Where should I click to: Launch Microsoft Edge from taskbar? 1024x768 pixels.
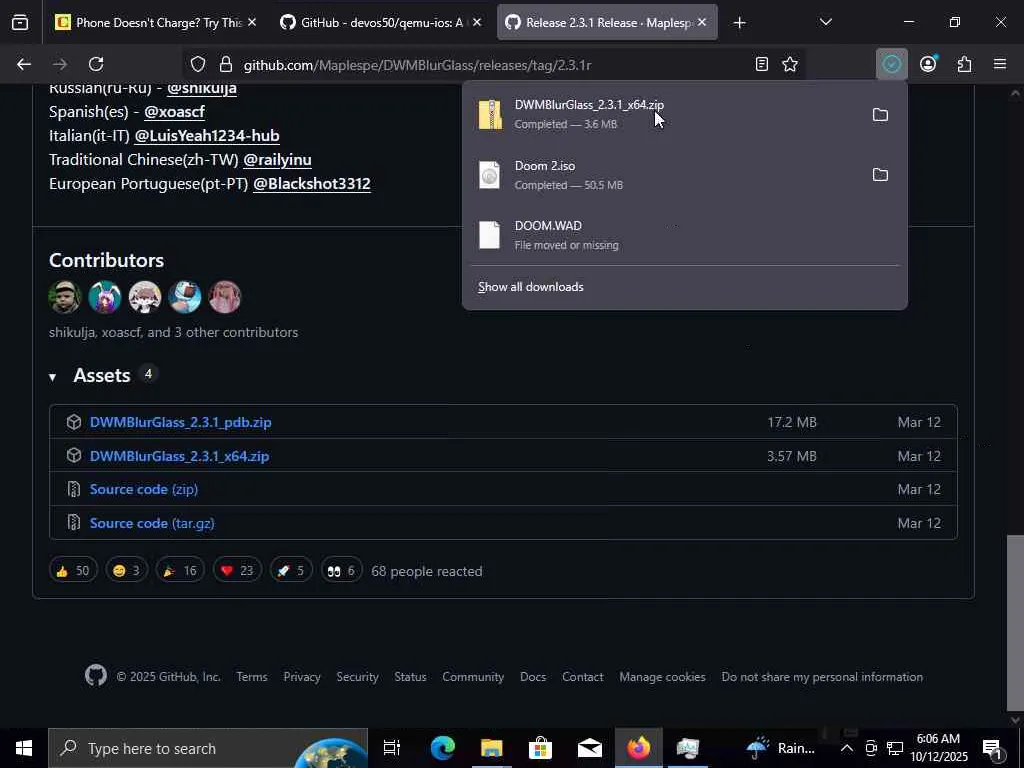[442, 748]
